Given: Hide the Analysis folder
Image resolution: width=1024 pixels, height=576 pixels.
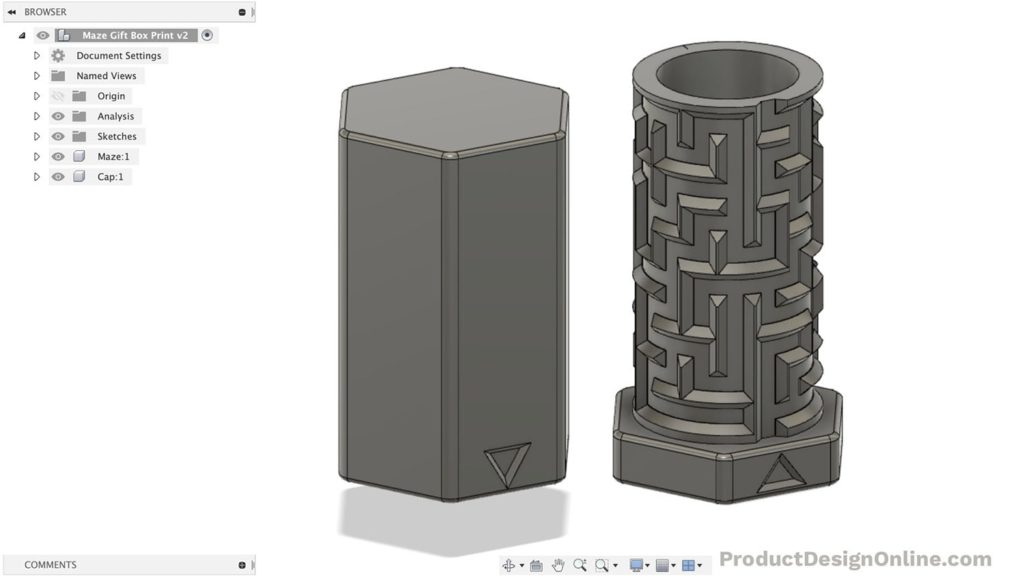Looking at the screenshot, I should tap(58, 116).
